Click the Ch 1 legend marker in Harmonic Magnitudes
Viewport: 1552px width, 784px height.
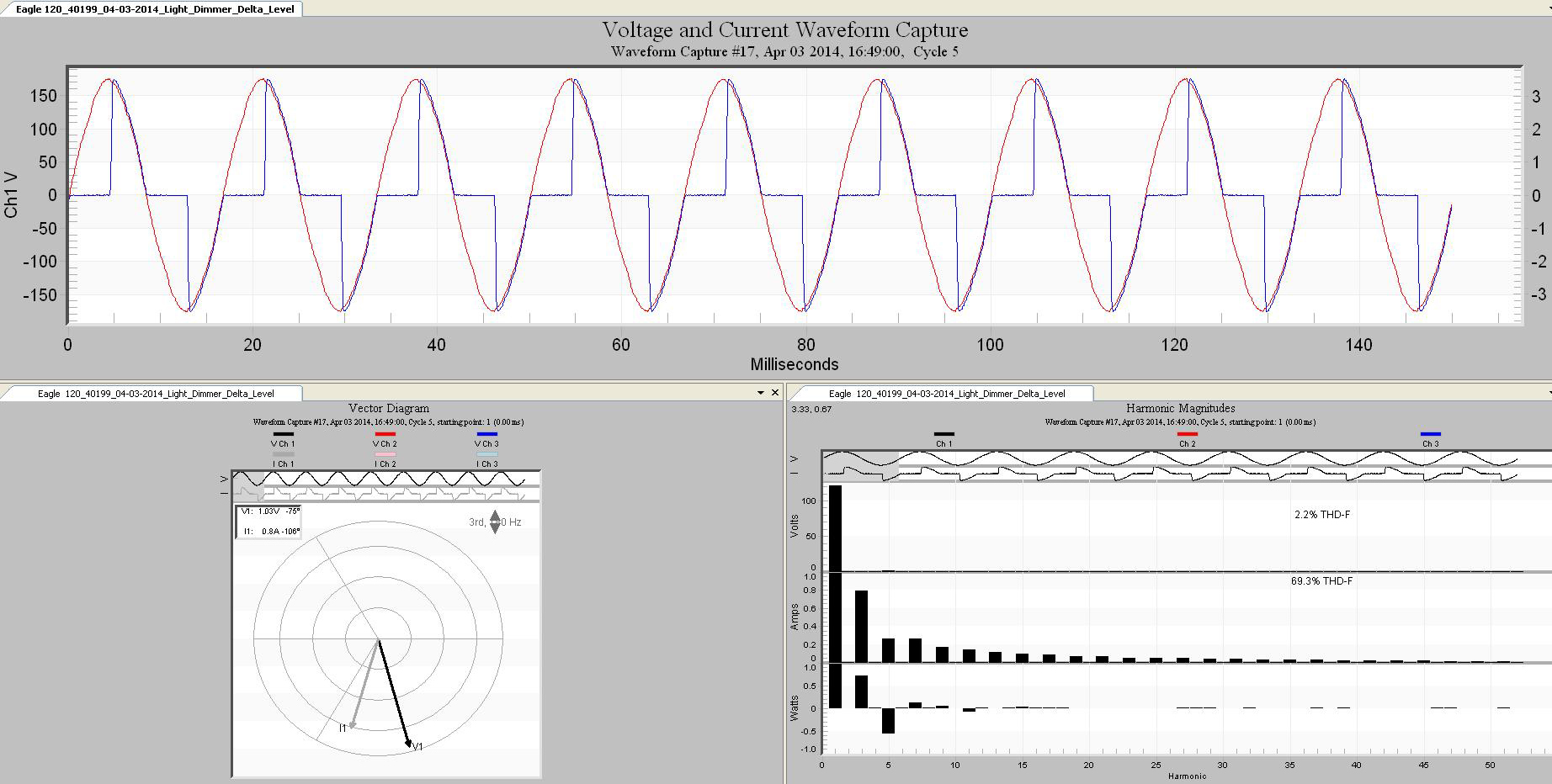(944, 433)
